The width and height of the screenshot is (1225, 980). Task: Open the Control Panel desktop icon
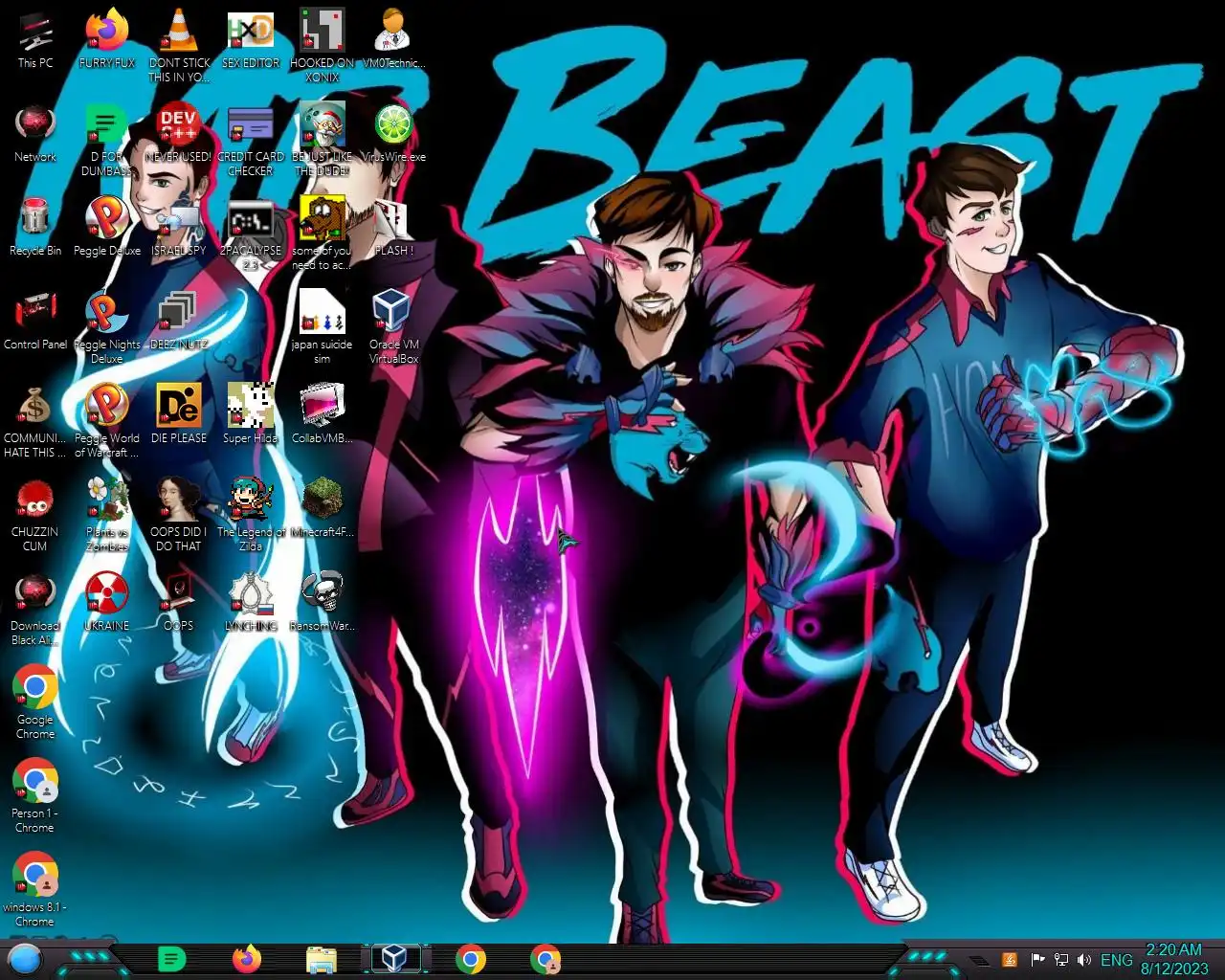[x=35, y=320]
